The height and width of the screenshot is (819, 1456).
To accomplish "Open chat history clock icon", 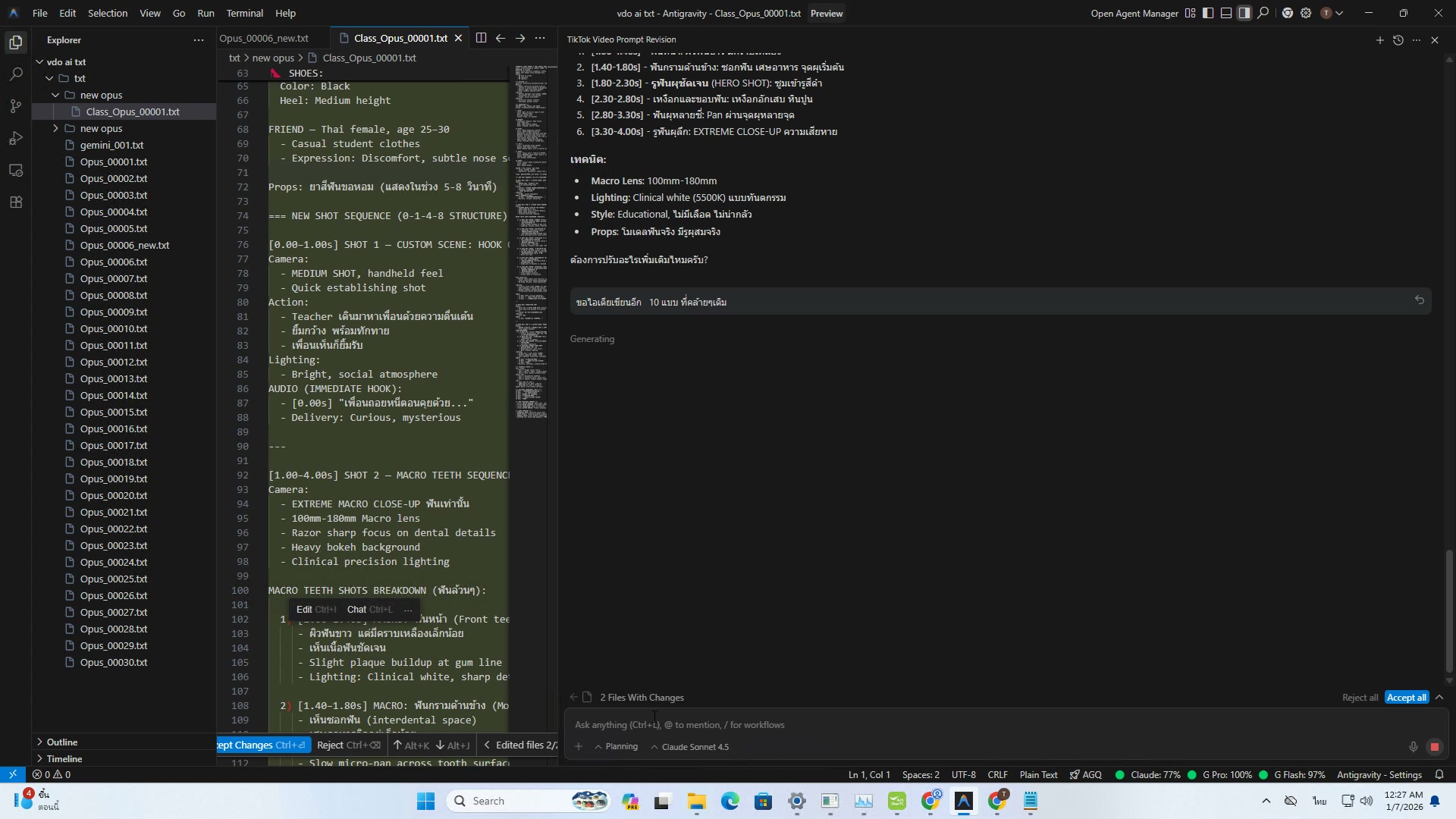I will point(1398,40).
